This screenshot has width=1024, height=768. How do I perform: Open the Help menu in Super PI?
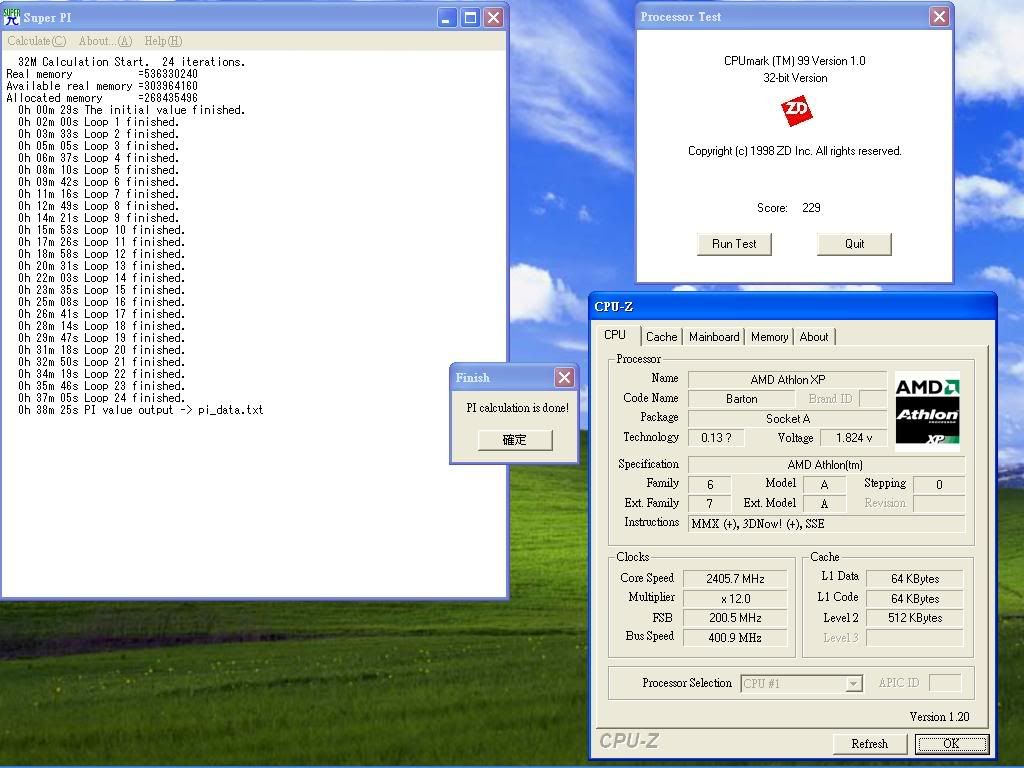pos(163,41)
